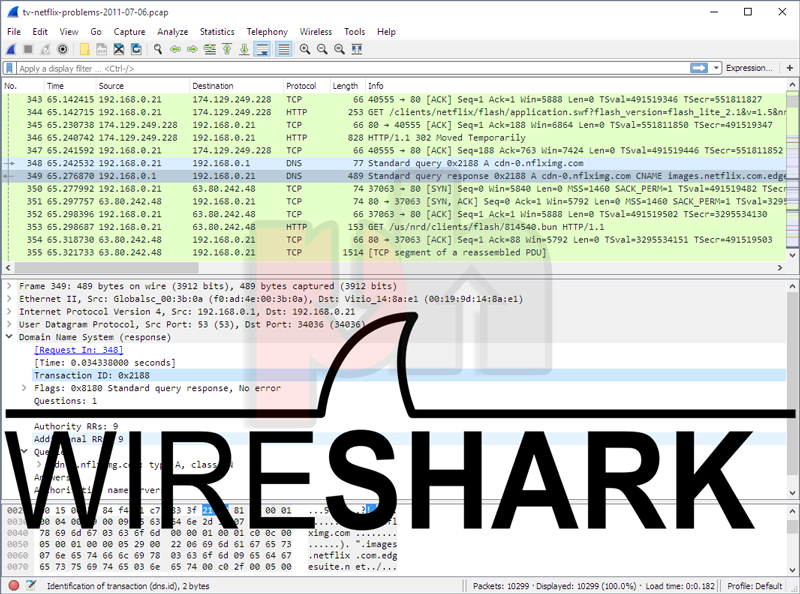Toggle packet list colorization
800x594 pixels.
tap(284, 49)
